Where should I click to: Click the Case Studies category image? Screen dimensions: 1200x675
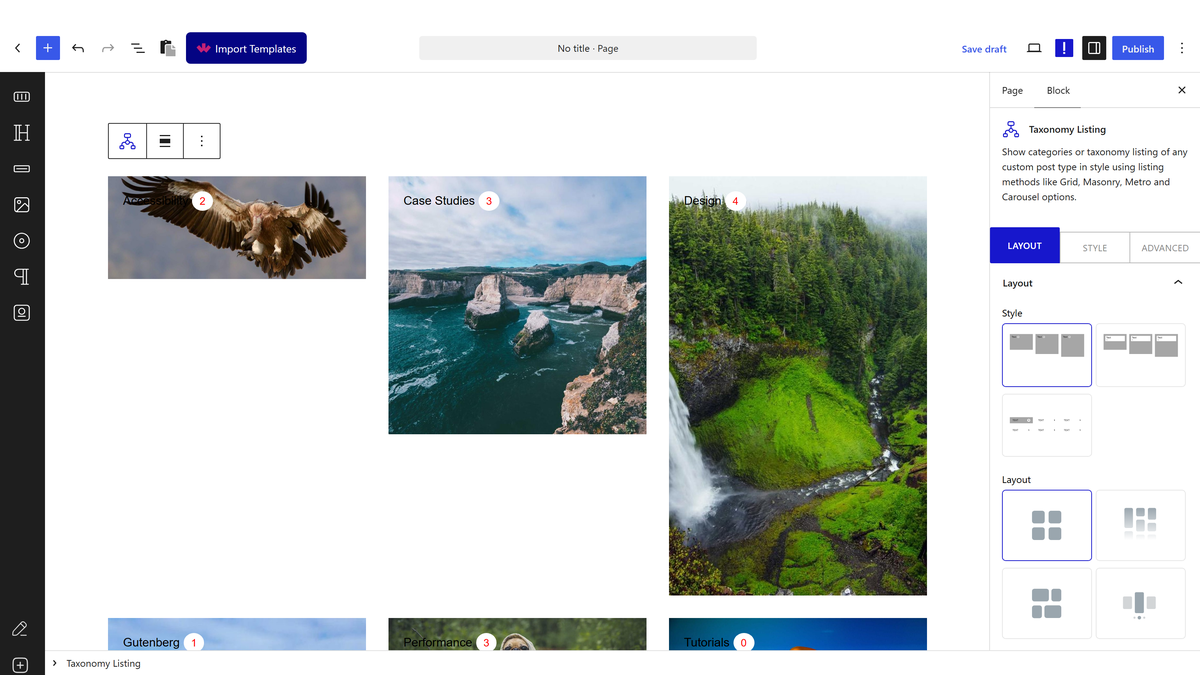pos(517,305)
